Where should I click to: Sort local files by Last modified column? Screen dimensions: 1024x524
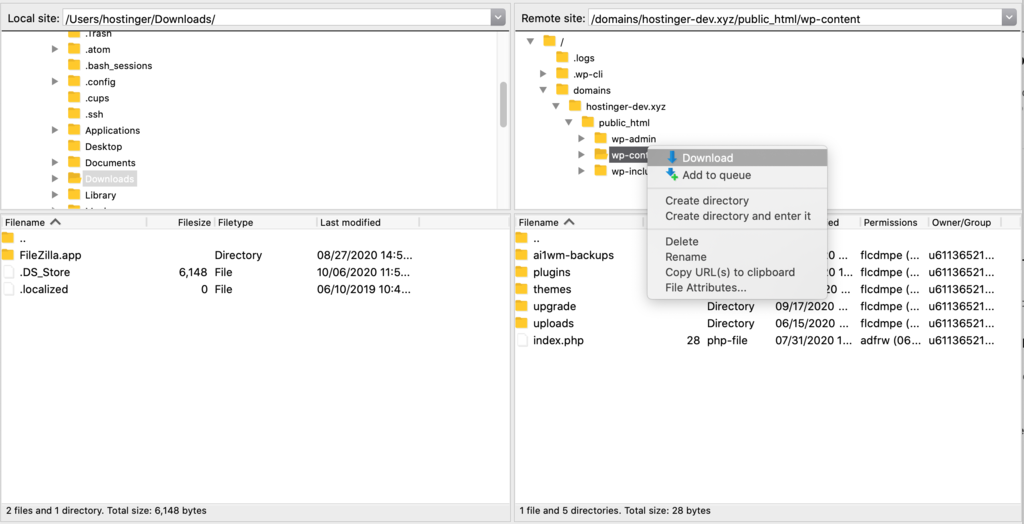pos(350,222)
